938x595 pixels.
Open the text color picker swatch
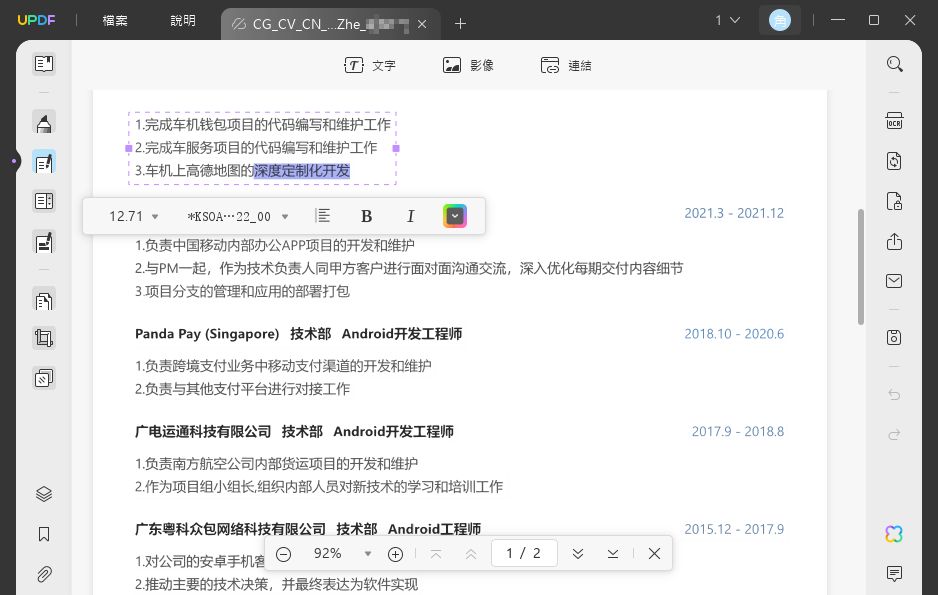[455, 216]
